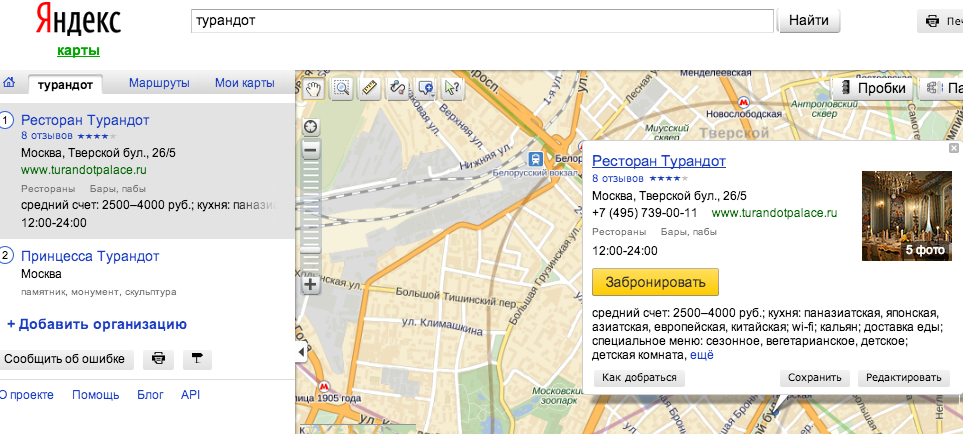Select the hand pan tool
Viewport: 963px width, 434px height.
coord(314,88)
